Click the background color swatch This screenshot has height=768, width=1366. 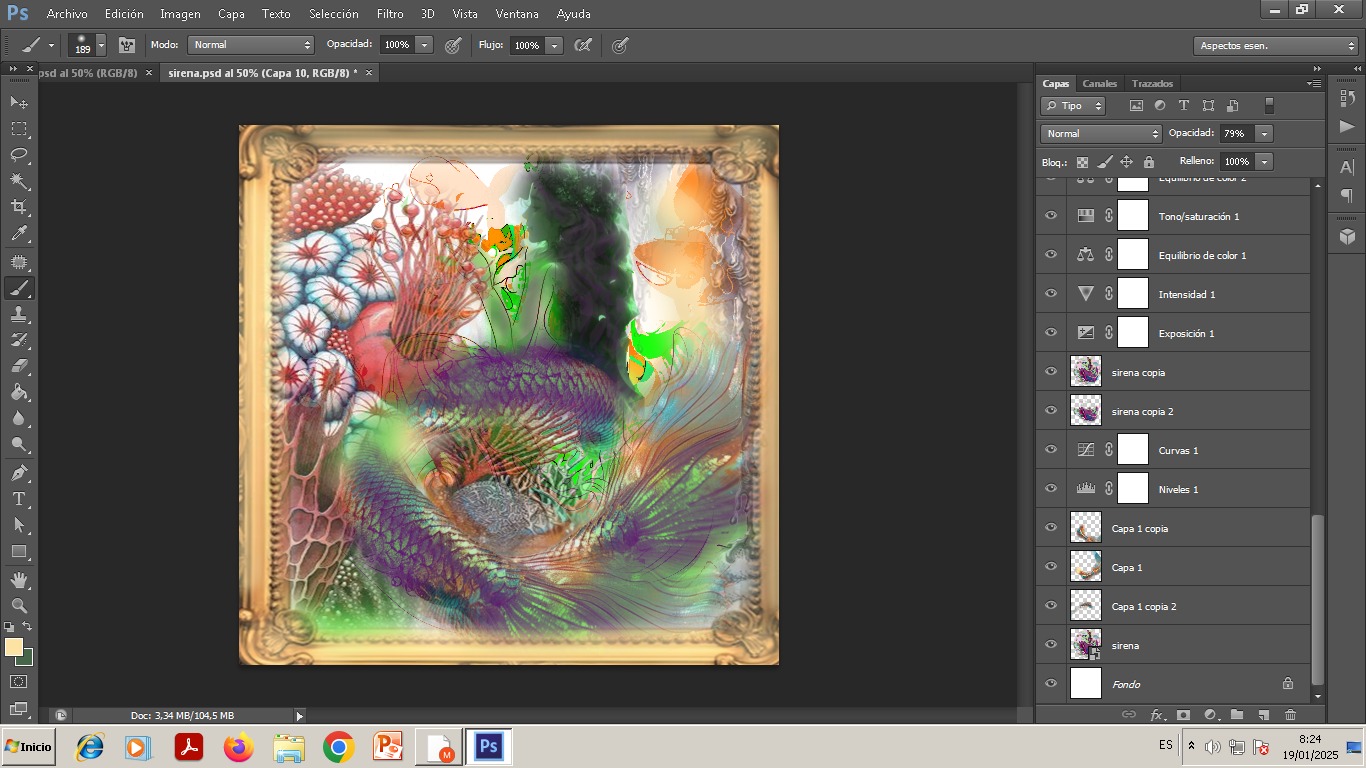click(26, 658)
